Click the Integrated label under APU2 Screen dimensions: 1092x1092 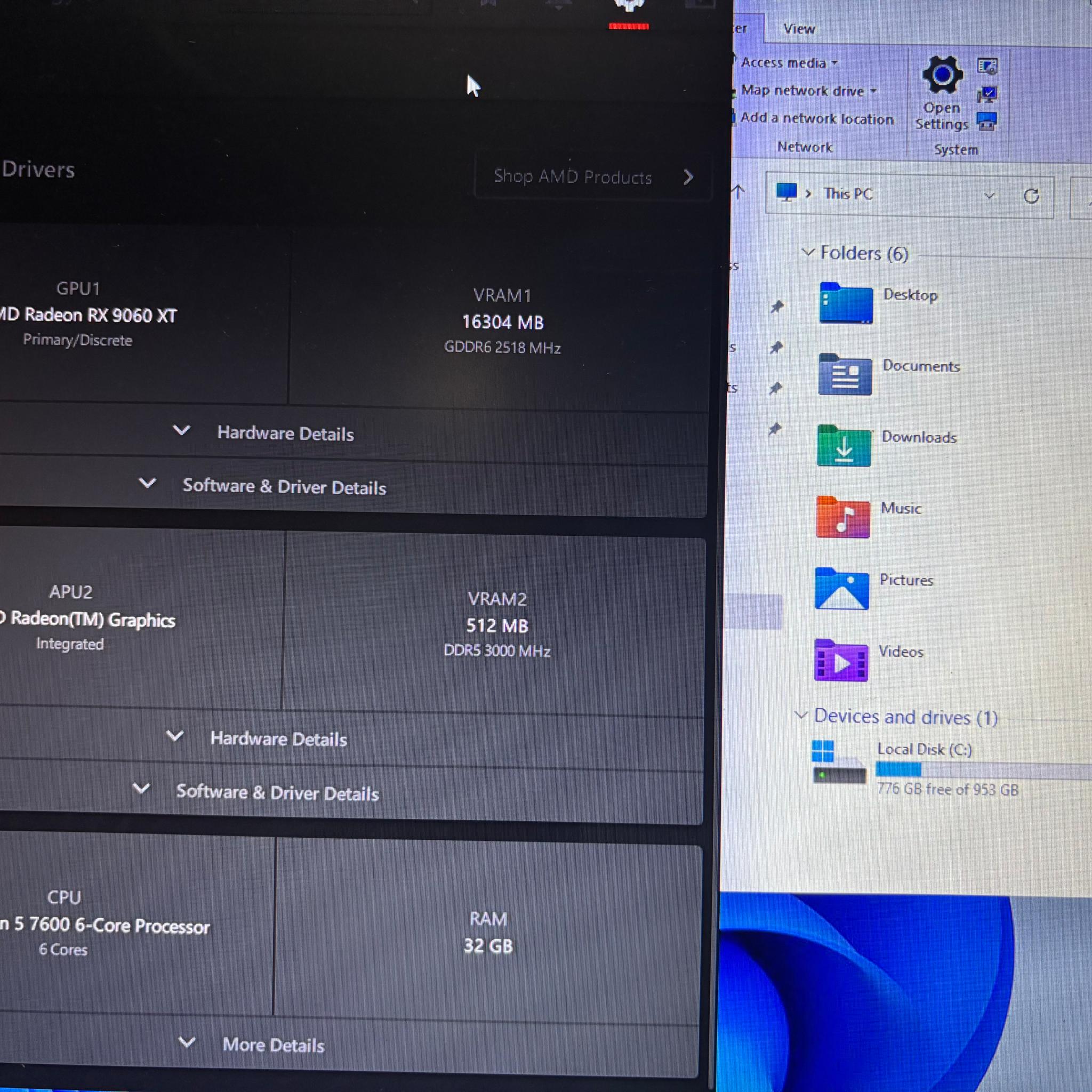[x=70, y=644]
